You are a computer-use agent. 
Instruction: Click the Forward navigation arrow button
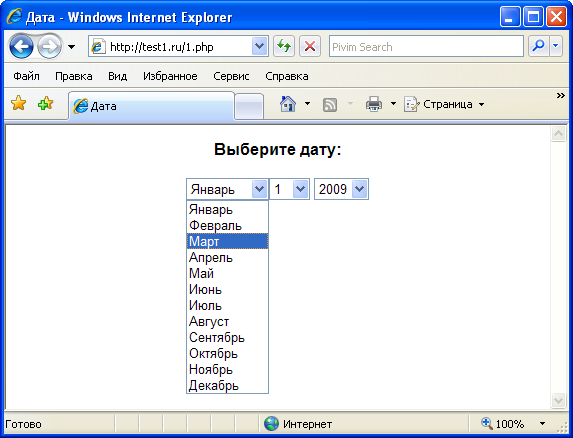pyautogui.click(x=49, y=47)
